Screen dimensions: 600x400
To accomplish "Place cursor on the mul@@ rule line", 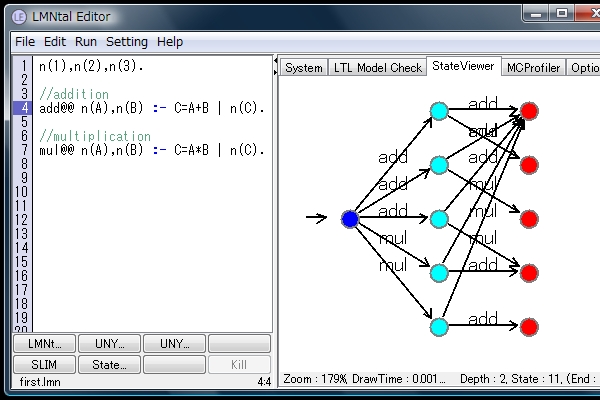I will coord(150,150).
